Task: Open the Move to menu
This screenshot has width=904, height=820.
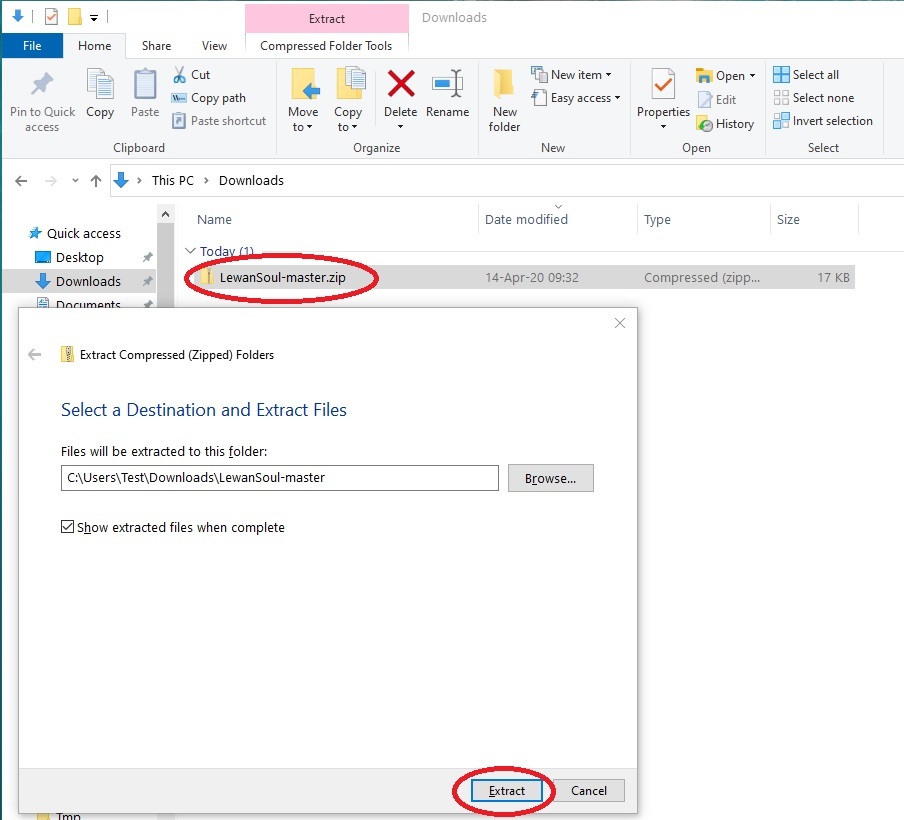Action: (x=303, y=100)
